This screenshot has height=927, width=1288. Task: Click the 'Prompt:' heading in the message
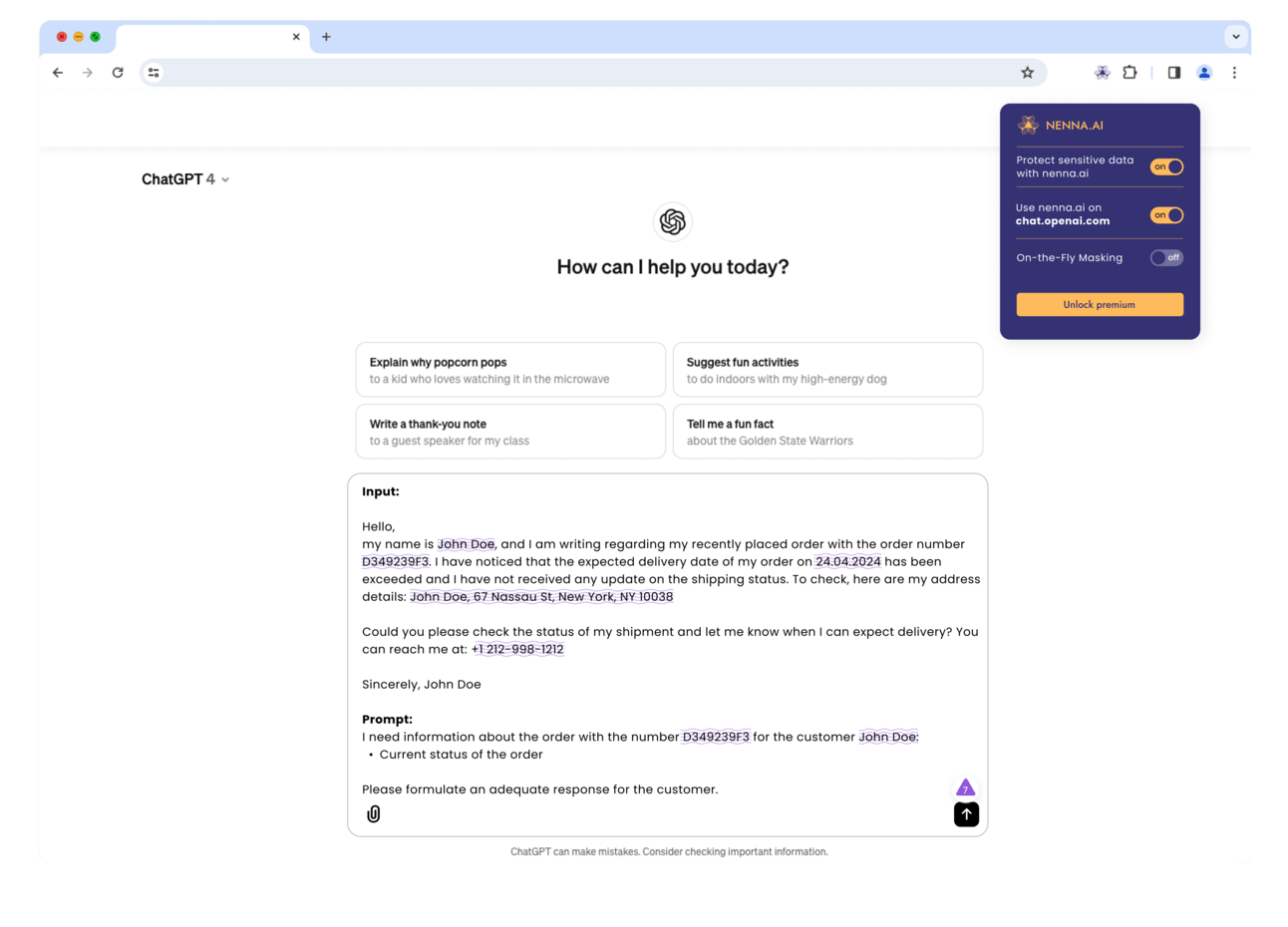(x=387, y=720)
